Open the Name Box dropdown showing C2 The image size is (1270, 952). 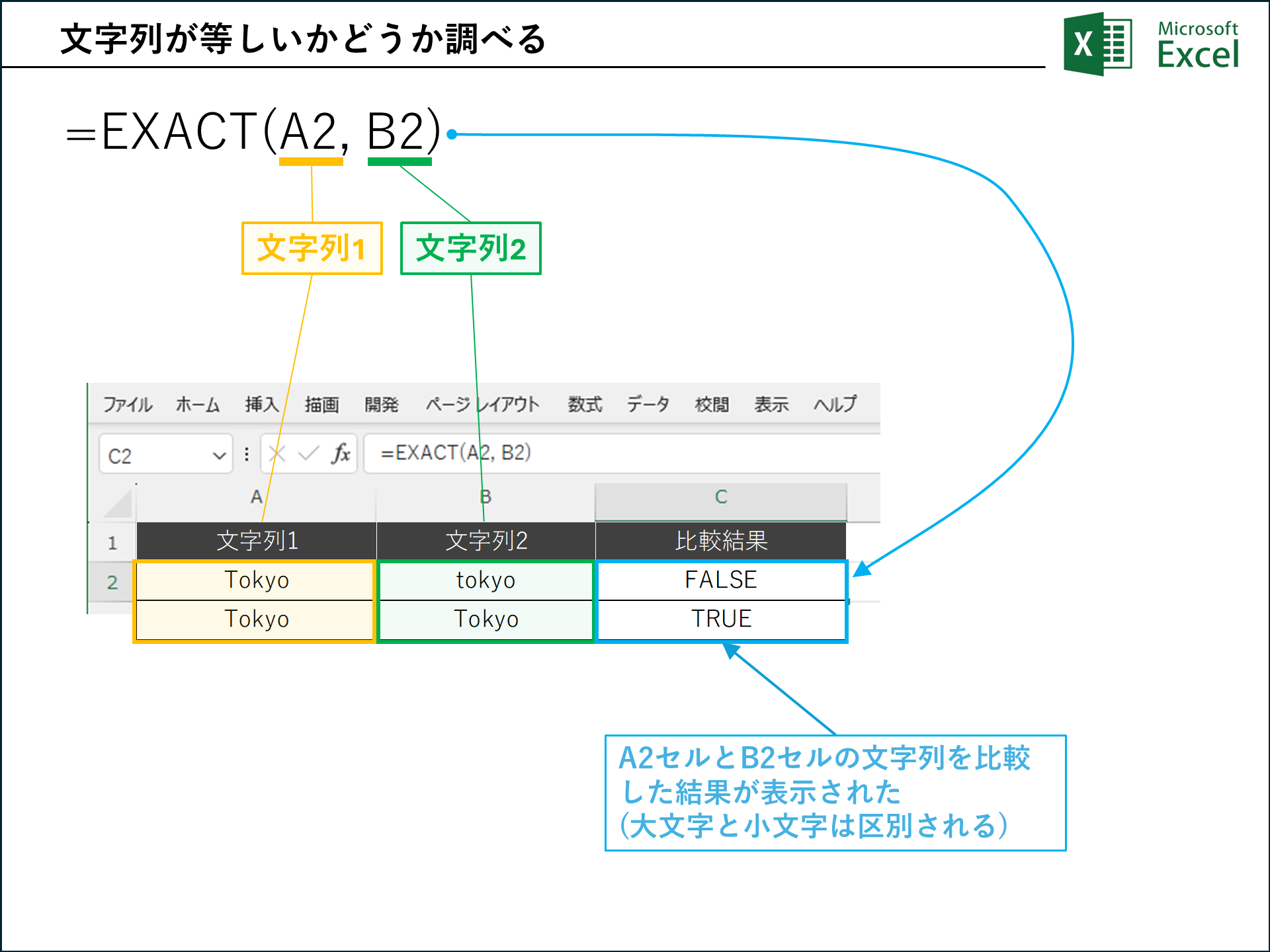pyautogui.click(x=218, y=454)
